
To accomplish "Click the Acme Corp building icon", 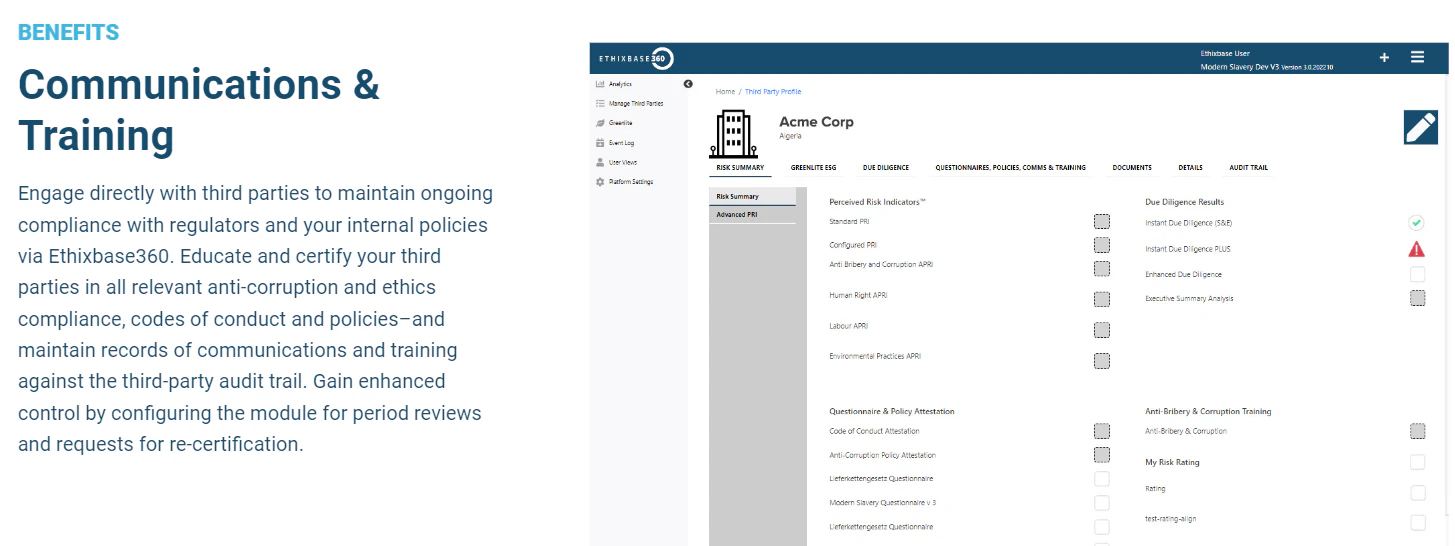I will click(735, 134).
